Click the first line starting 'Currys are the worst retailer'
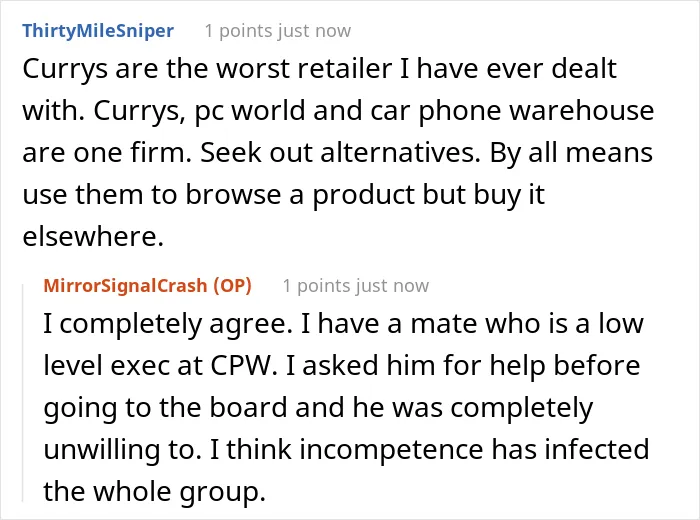The image size is (700, 520). pos(320,69)
